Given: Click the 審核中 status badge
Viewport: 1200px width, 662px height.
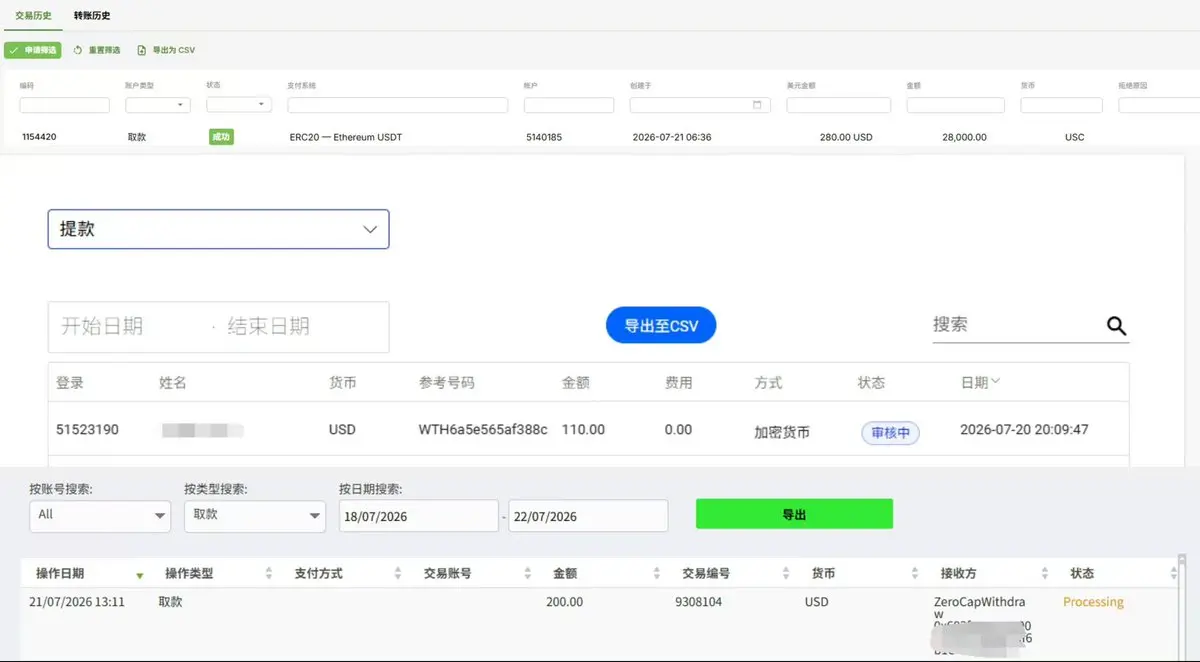Looking at the screenshot, I should (x=890, y=432).
